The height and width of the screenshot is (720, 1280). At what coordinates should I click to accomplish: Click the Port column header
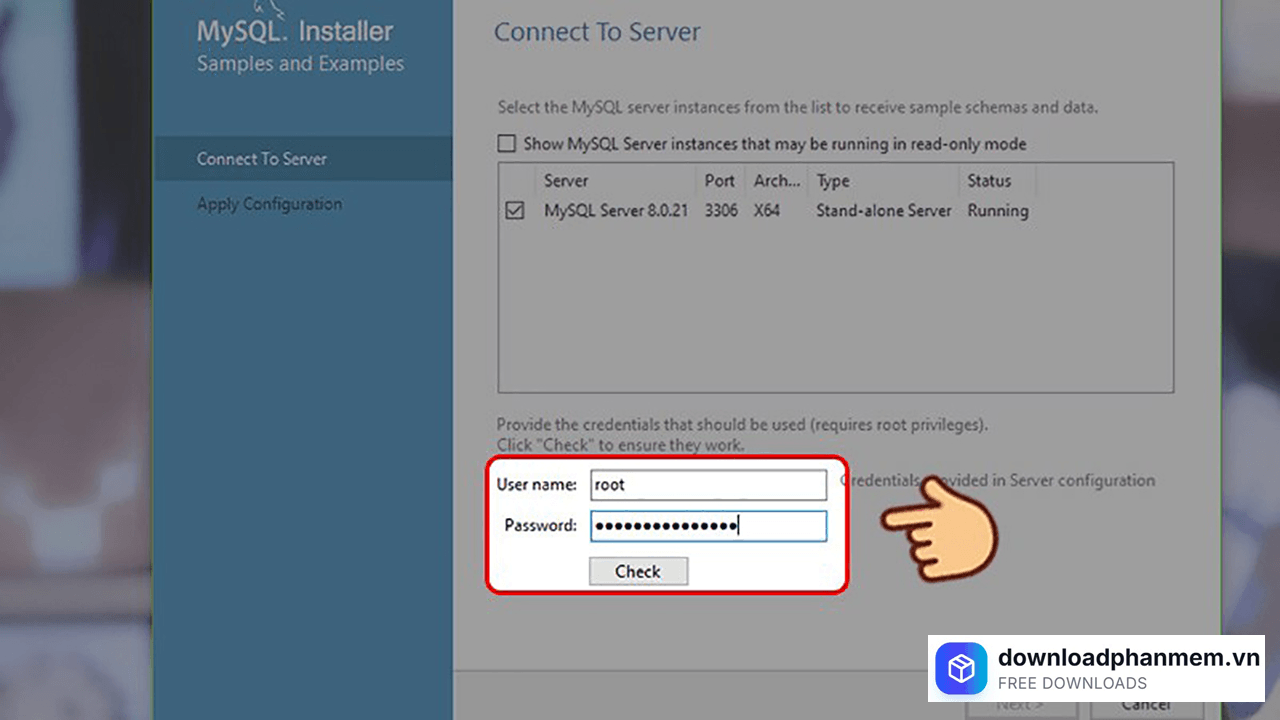[719, 181]
